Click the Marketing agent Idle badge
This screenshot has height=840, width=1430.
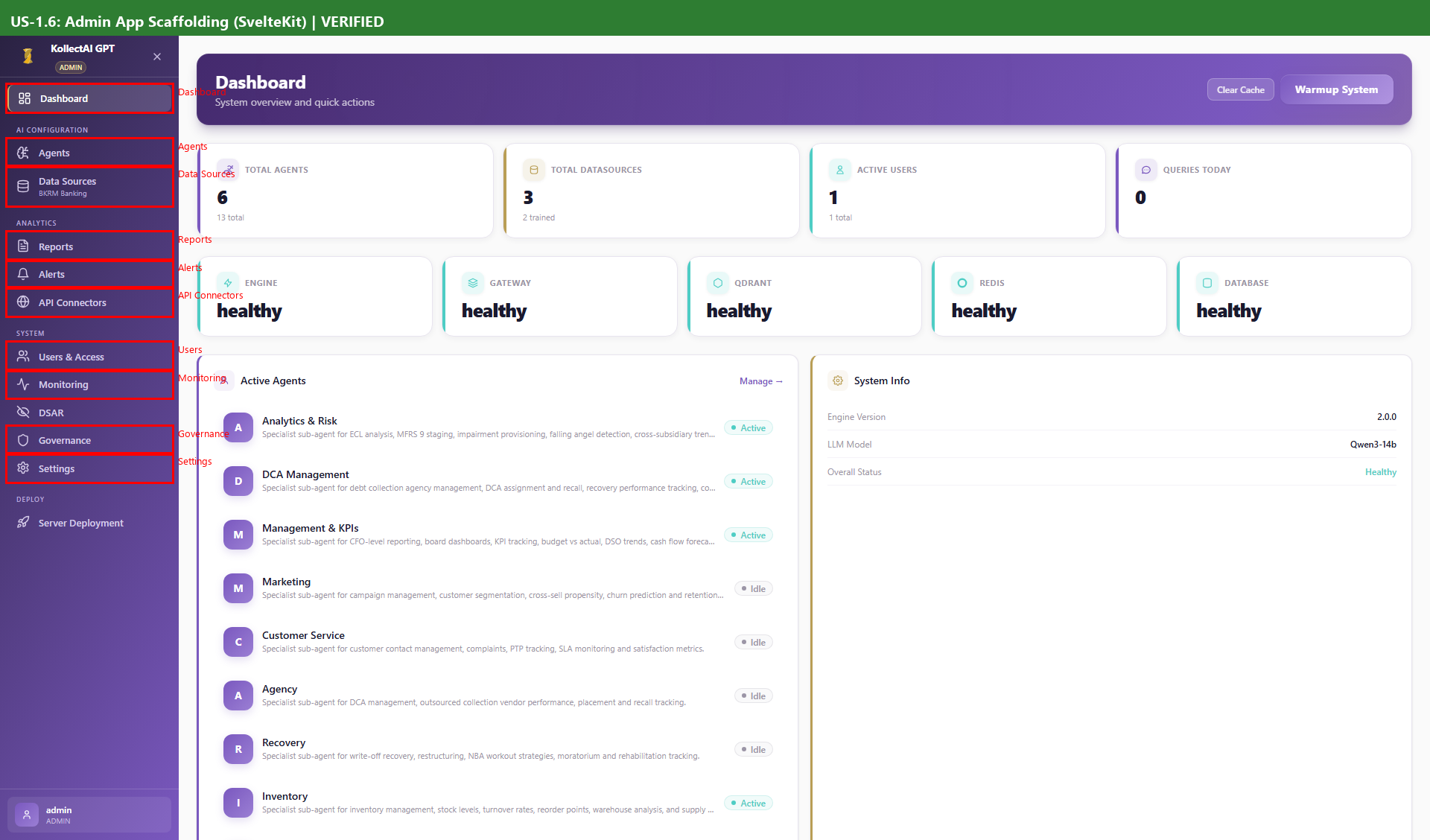753,589
